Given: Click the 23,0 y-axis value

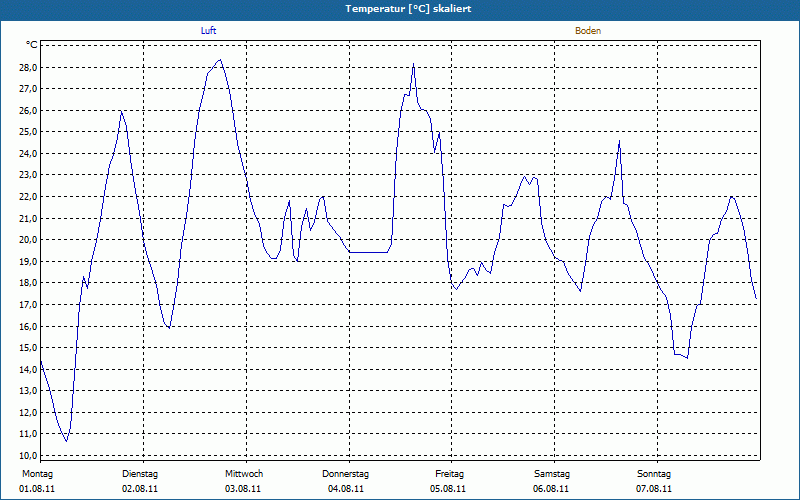Looking at the screenshot, I should pyautogui.click(x=28, y=175).
